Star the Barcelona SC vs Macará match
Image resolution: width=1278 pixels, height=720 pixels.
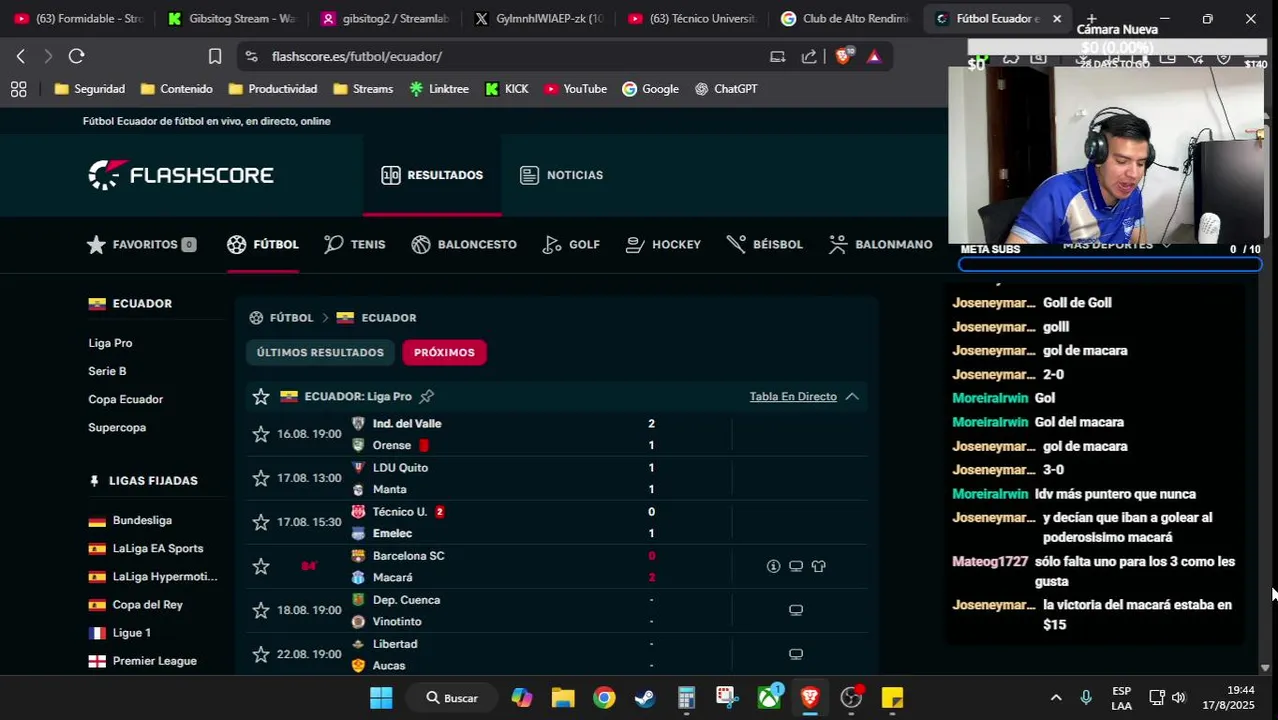pyautogui.click(x=261, y=566)
